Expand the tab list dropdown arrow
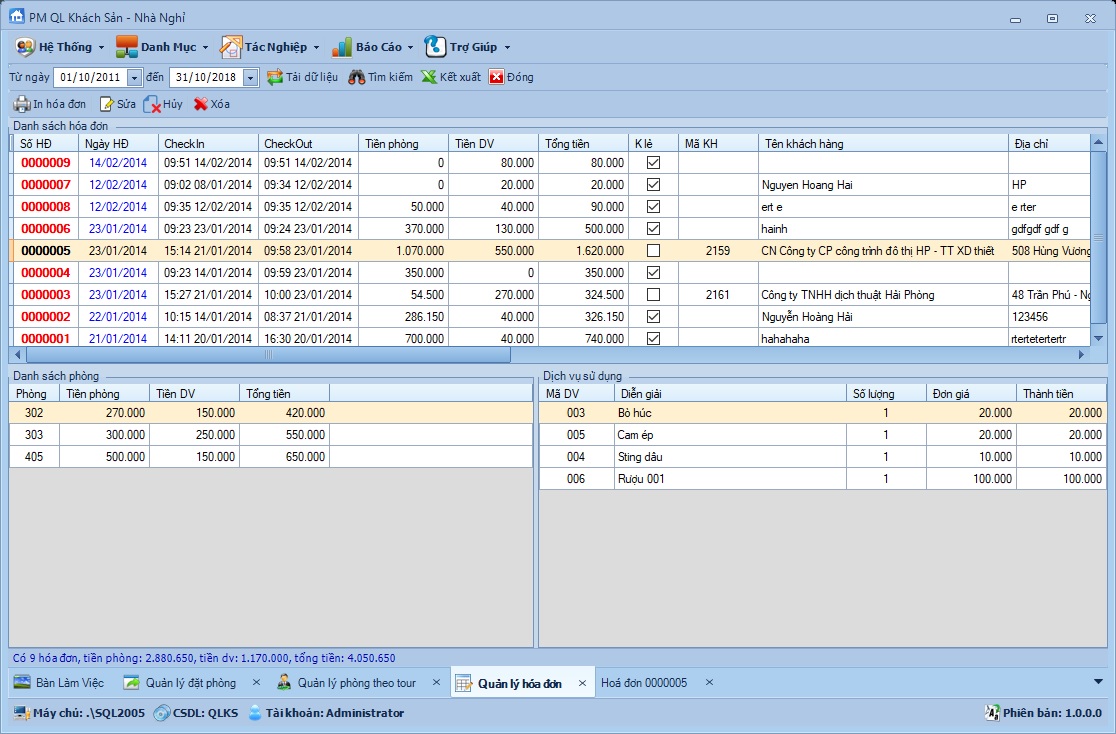The height and width of the screenshot is (734, 1116). 1099,682
